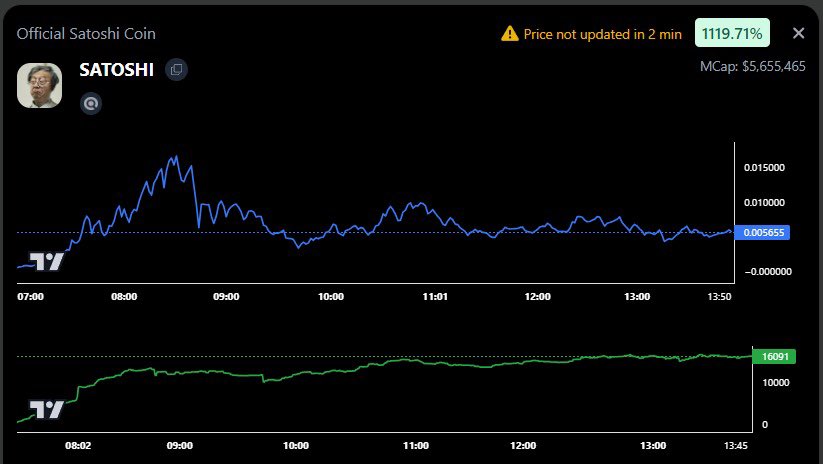Click the TradingView logo on price chart
The width and height of the screenshot is (823, 464).
(46, 261)
